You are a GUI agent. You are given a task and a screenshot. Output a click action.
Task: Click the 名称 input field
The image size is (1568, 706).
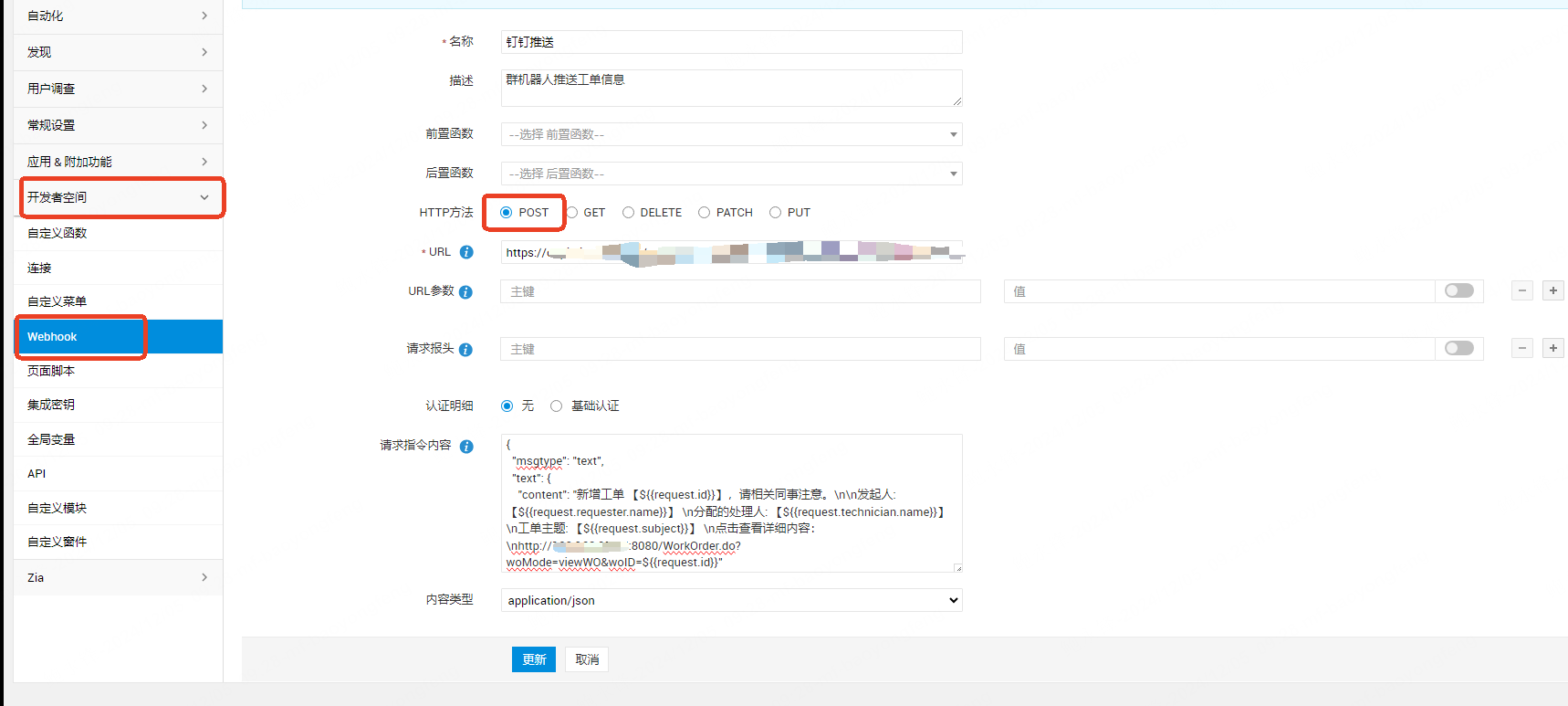(732, 42)
